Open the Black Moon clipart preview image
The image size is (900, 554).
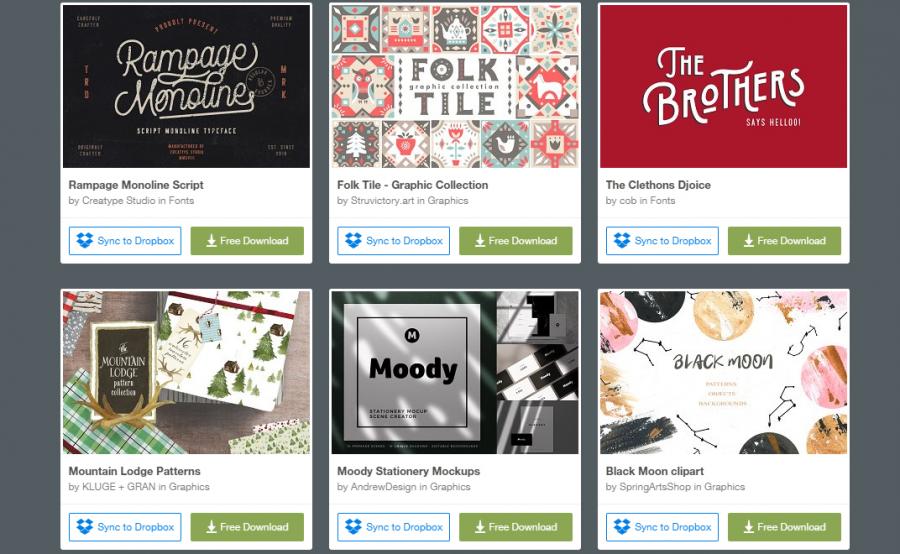(723, 372)
